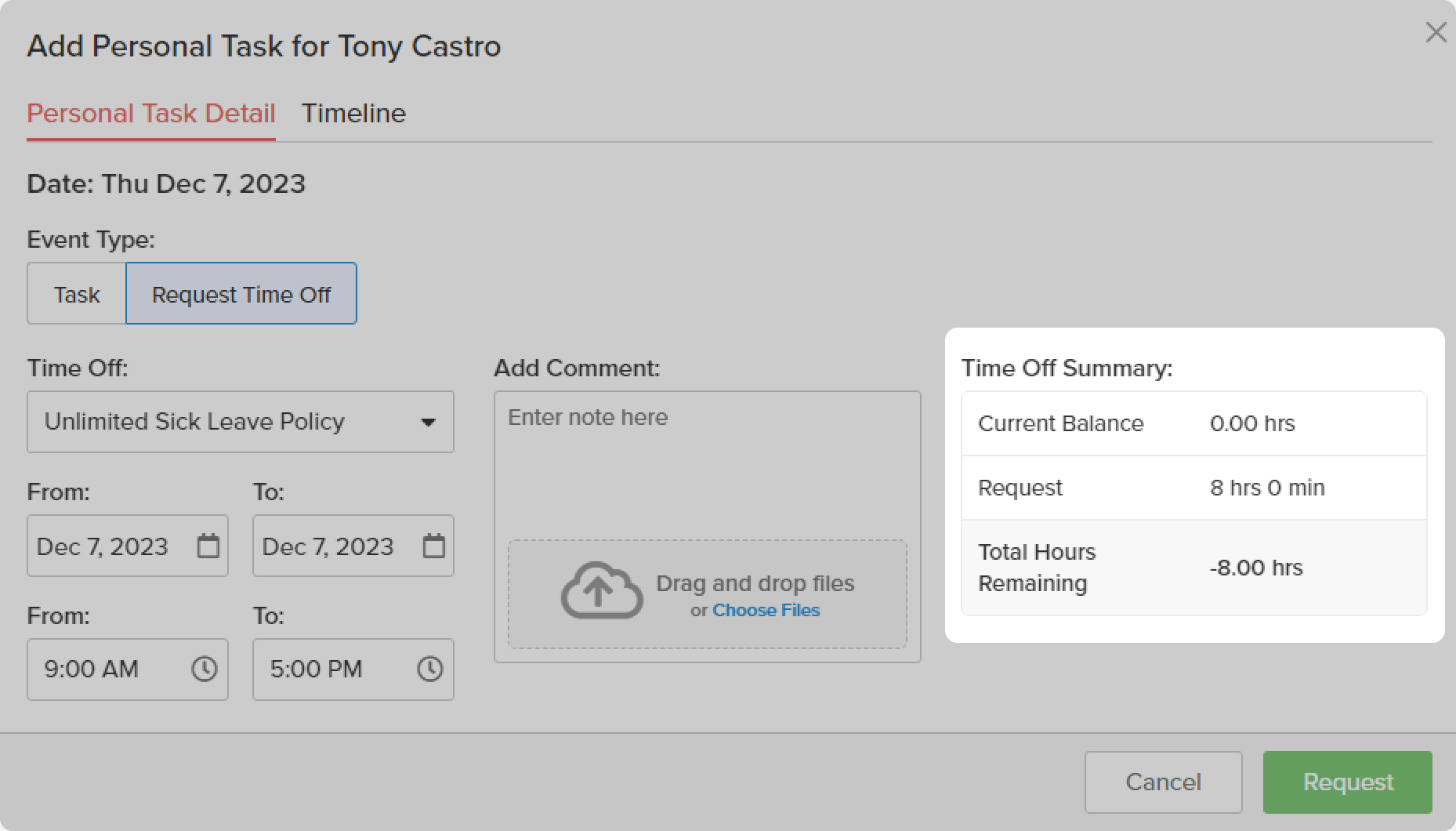This screenshot has height=831, width=1456.
Task: Switch to the Timeline tab
Action: point(353,114)
